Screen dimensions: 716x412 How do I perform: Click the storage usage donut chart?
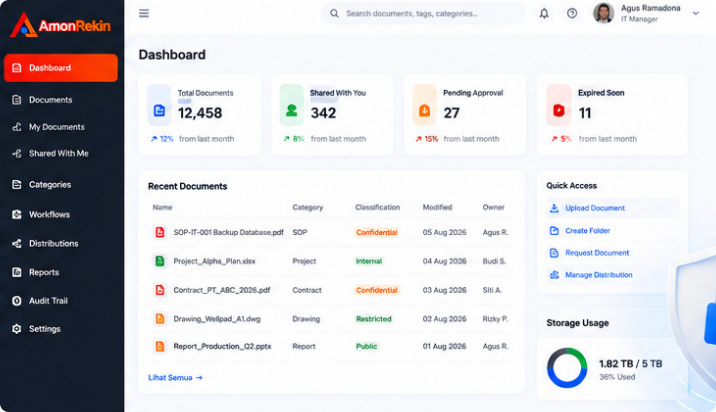[567, 368]
